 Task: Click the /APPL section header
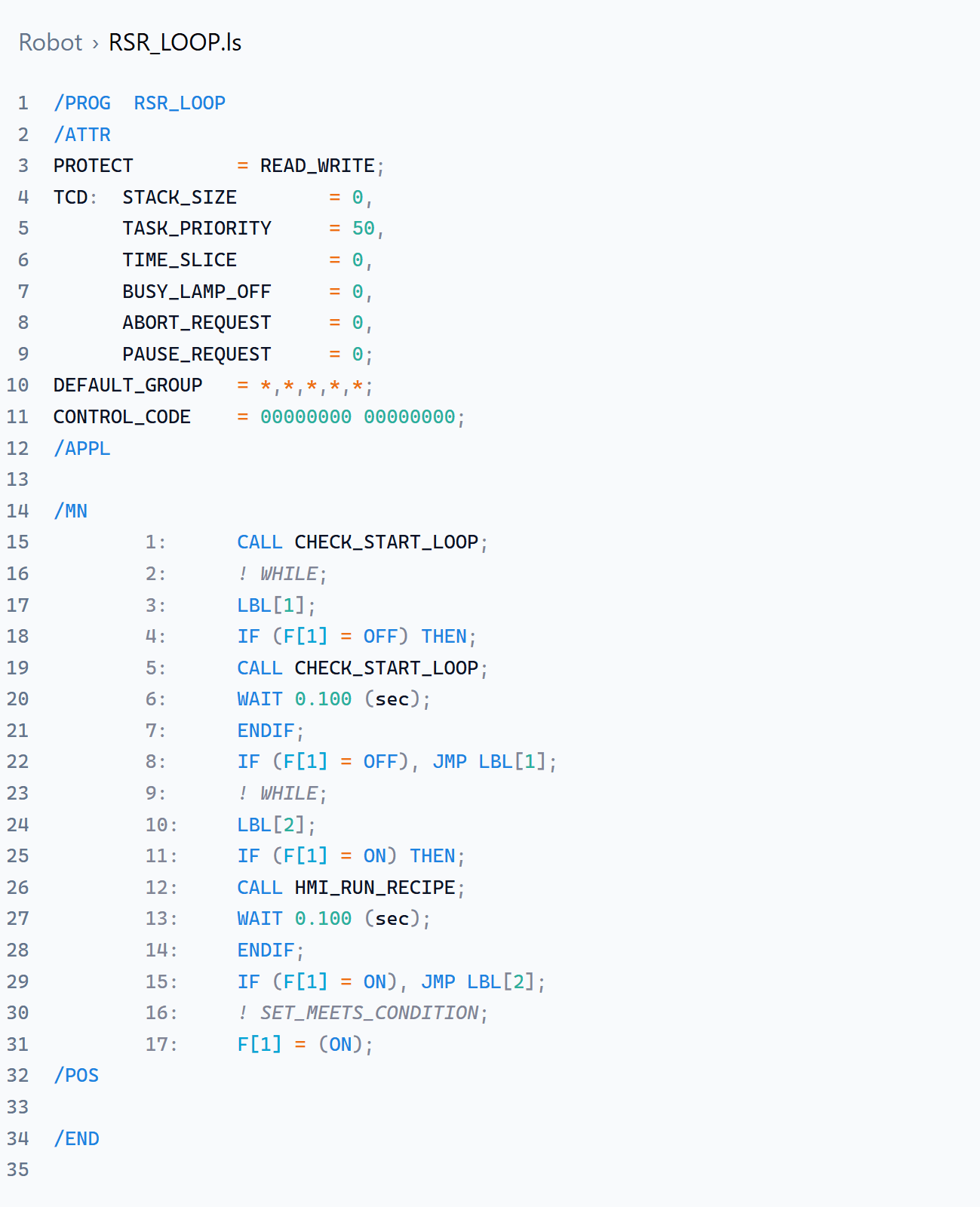pos(82,449)
